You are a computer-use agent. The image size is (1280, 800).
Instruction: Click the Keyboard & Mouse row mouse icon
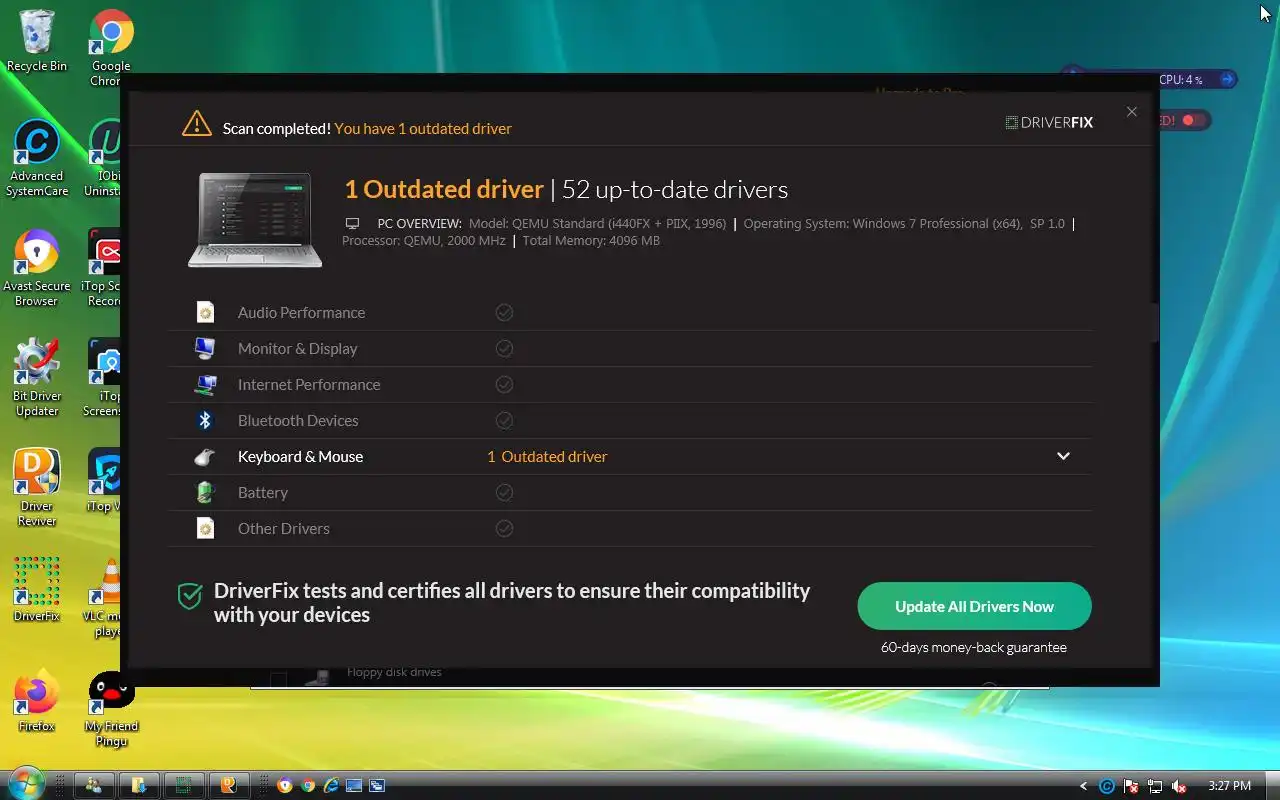pos(204,456)
